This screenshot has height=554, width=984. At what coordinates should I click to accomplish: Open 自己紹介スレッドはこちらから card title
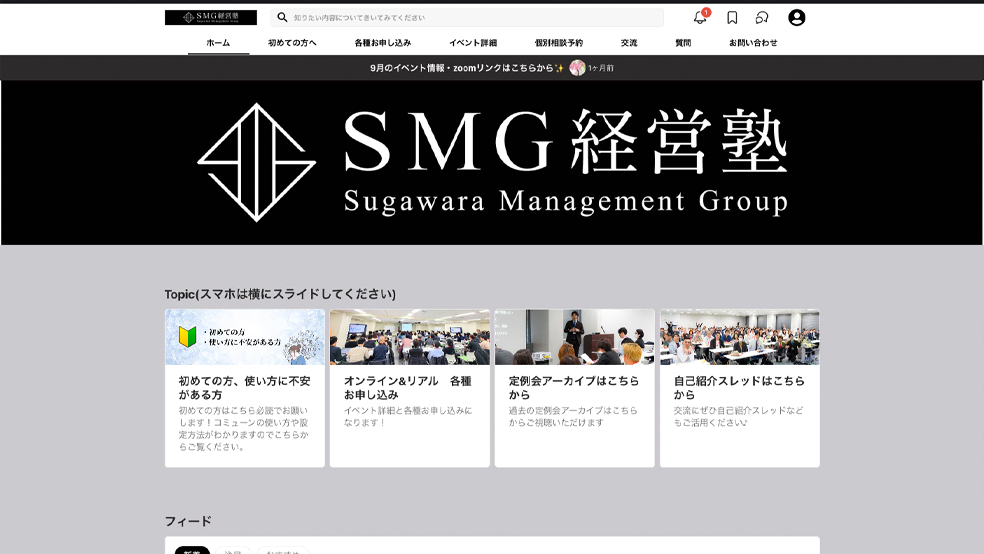(x=739, y=388)
